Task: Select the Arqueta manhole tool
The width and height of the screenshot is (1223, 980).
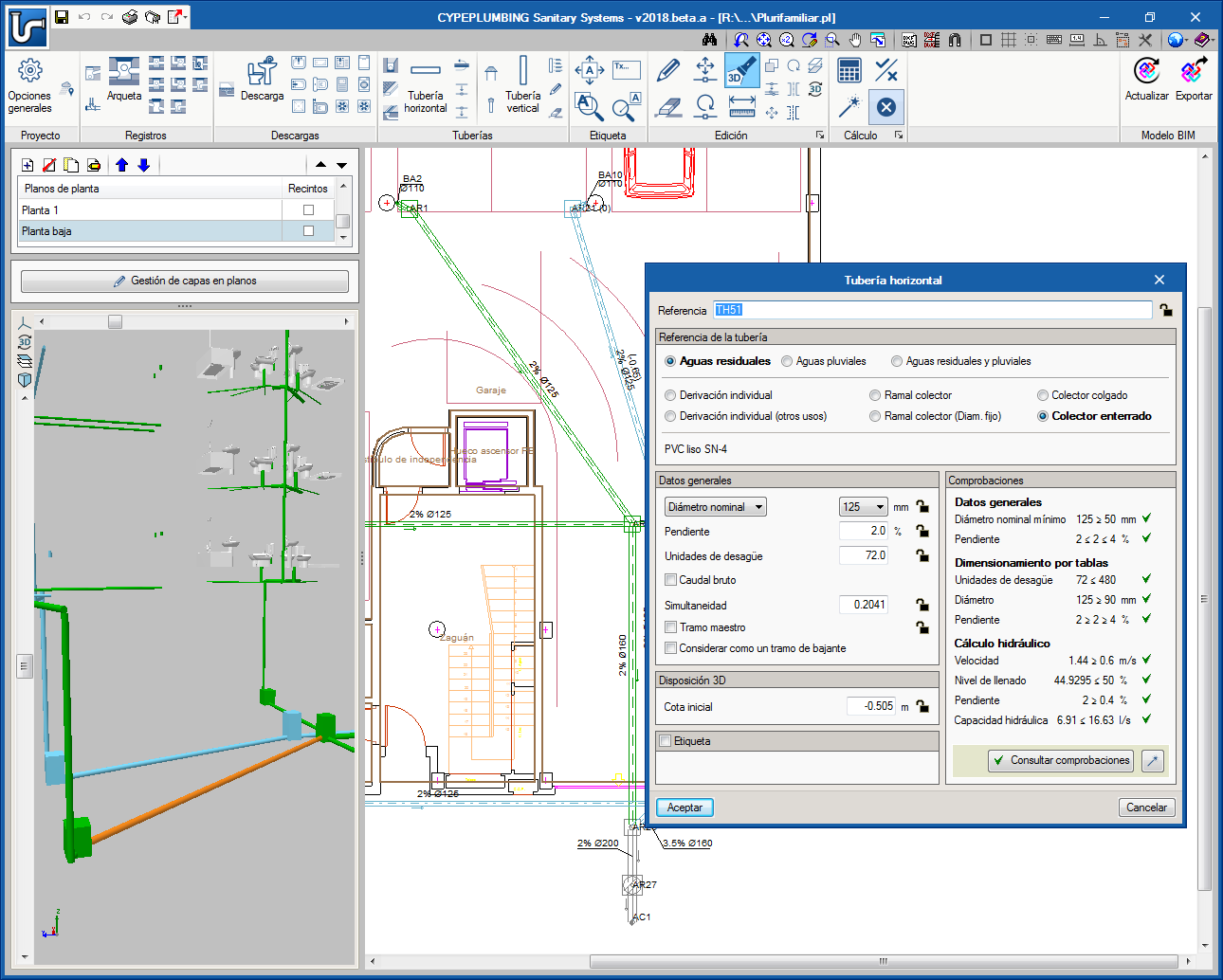Action: pyautogui.click(x=124, y=80)
